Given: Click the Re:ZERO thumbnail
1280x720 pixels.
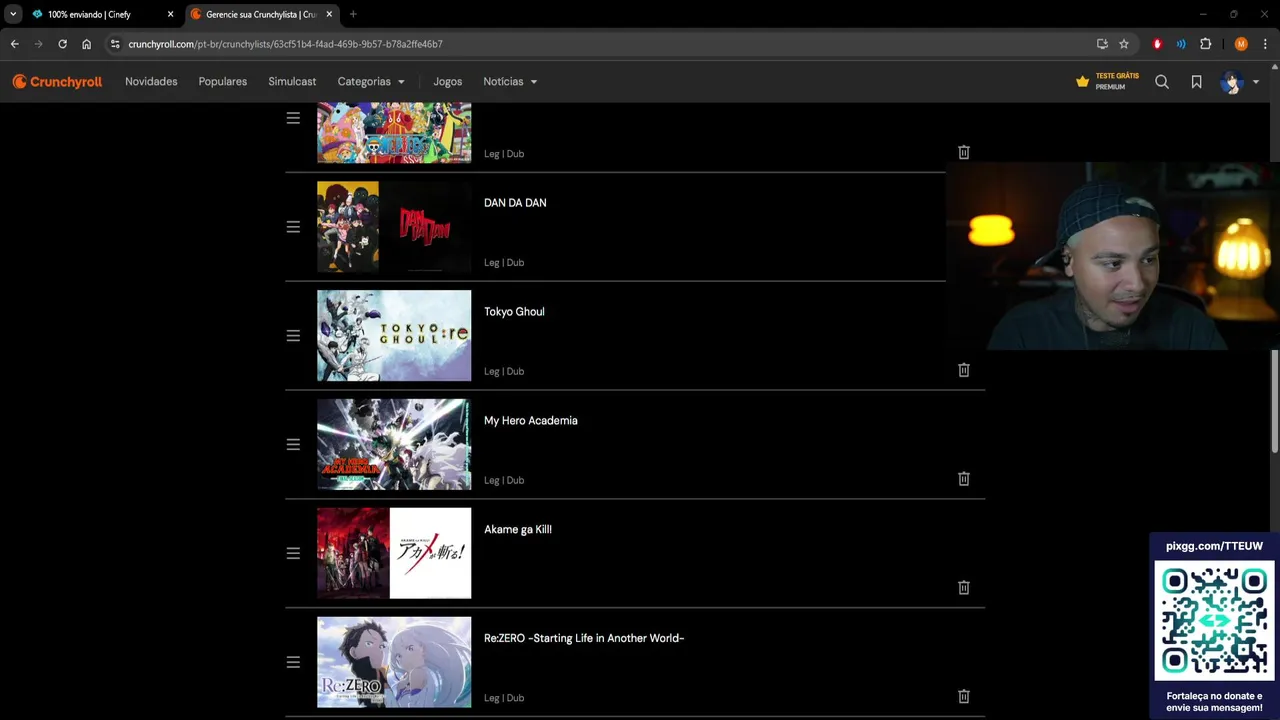Looking at the screenshot, I should (394, 662).
